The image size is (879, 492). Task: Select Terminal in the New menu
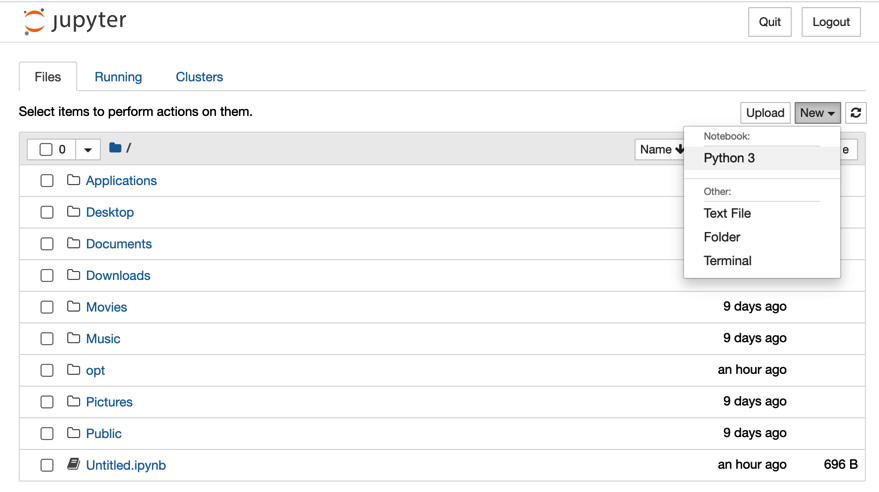click(x=728, y=261)
